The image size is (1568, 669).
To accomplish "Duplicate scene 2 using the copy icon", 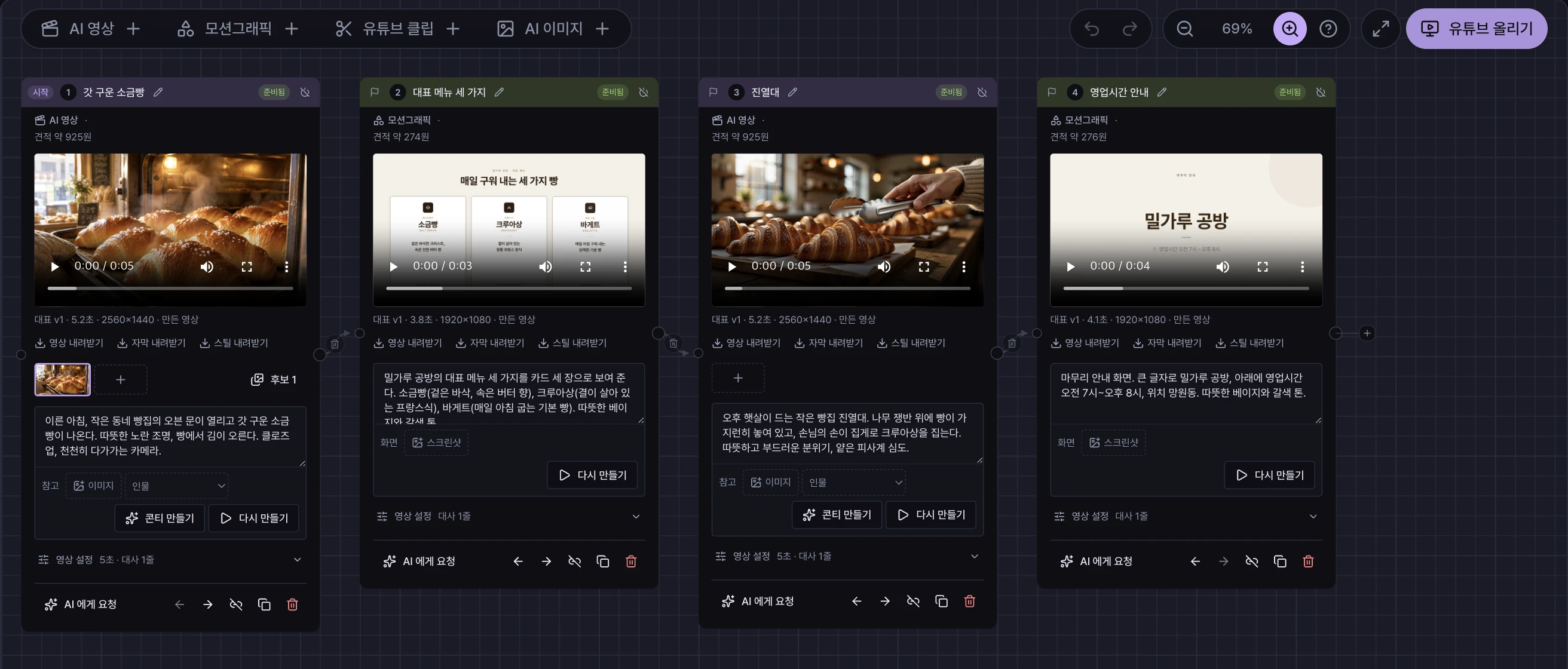I will click(602, 561).
